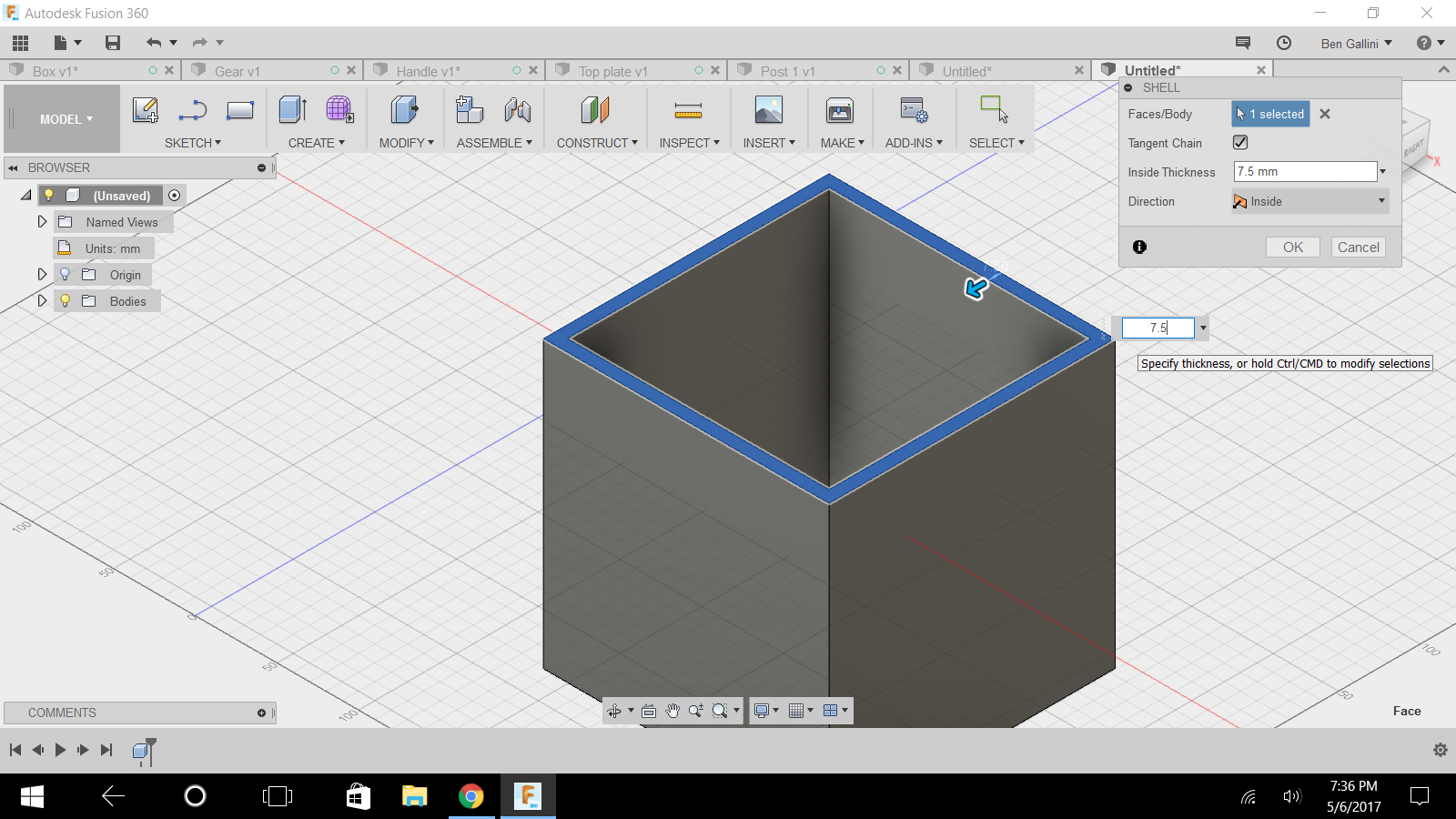Click the Press Pull modify icon
1456x819 pixels.
[x=404, y=110]
